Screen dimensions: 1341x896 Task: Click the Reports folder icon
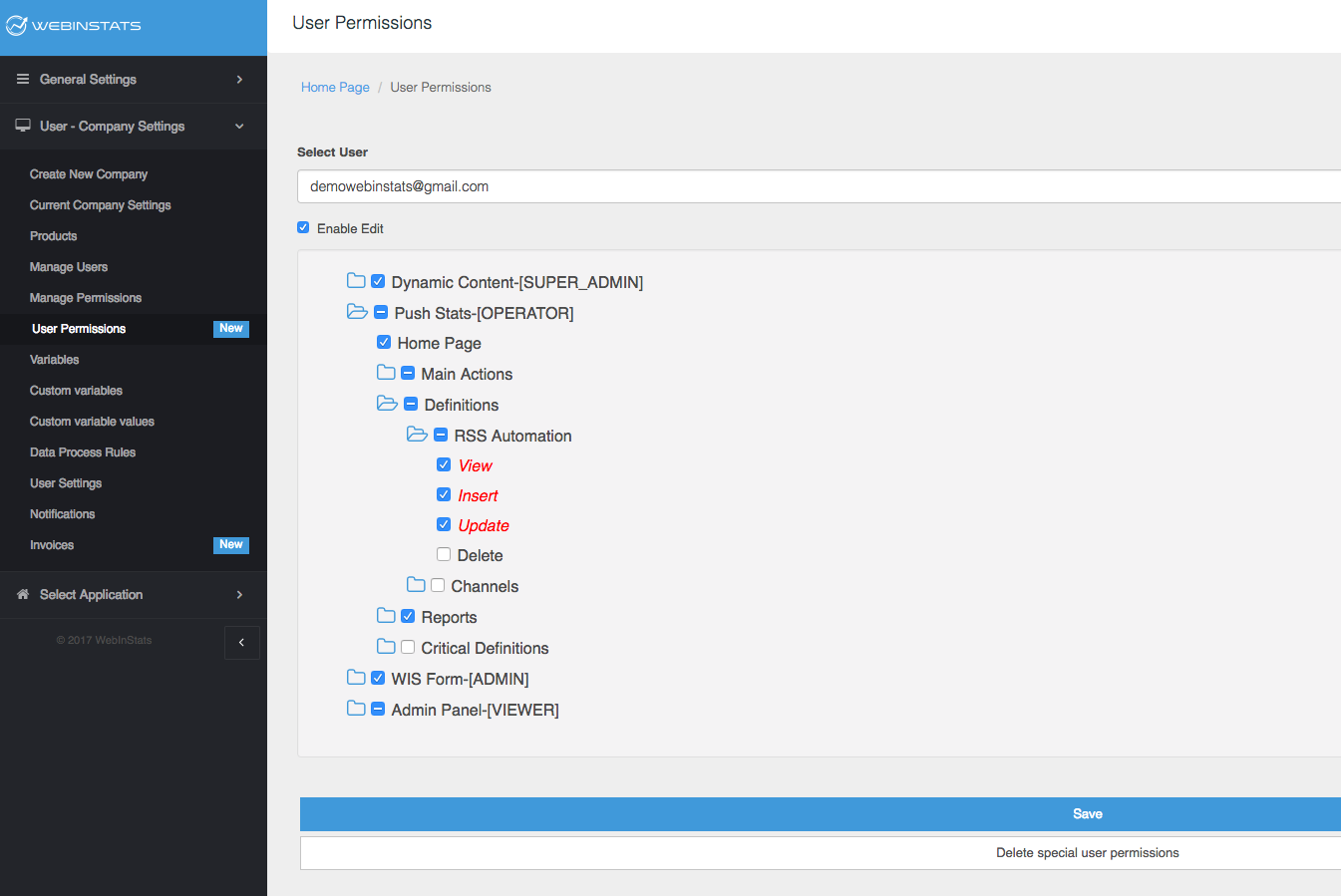[x=386, y=616]
